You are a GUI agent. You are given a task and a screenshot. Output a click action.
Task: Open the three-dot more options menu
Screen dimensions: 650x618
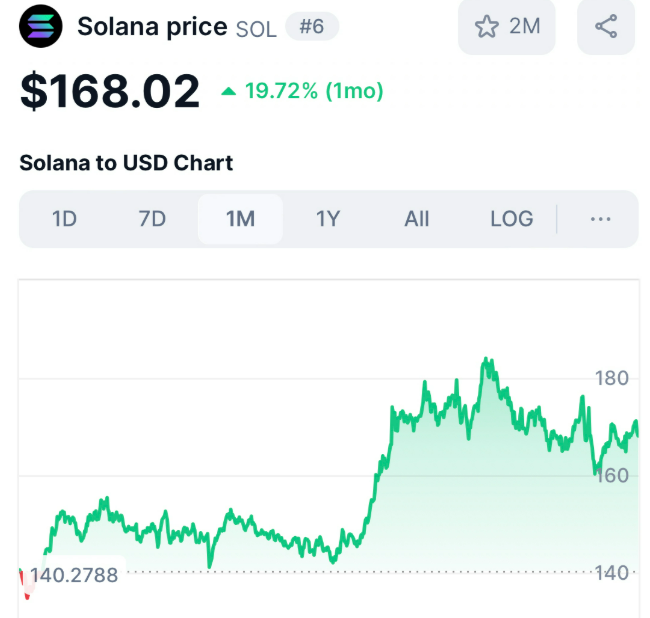[x=600, y=219]
